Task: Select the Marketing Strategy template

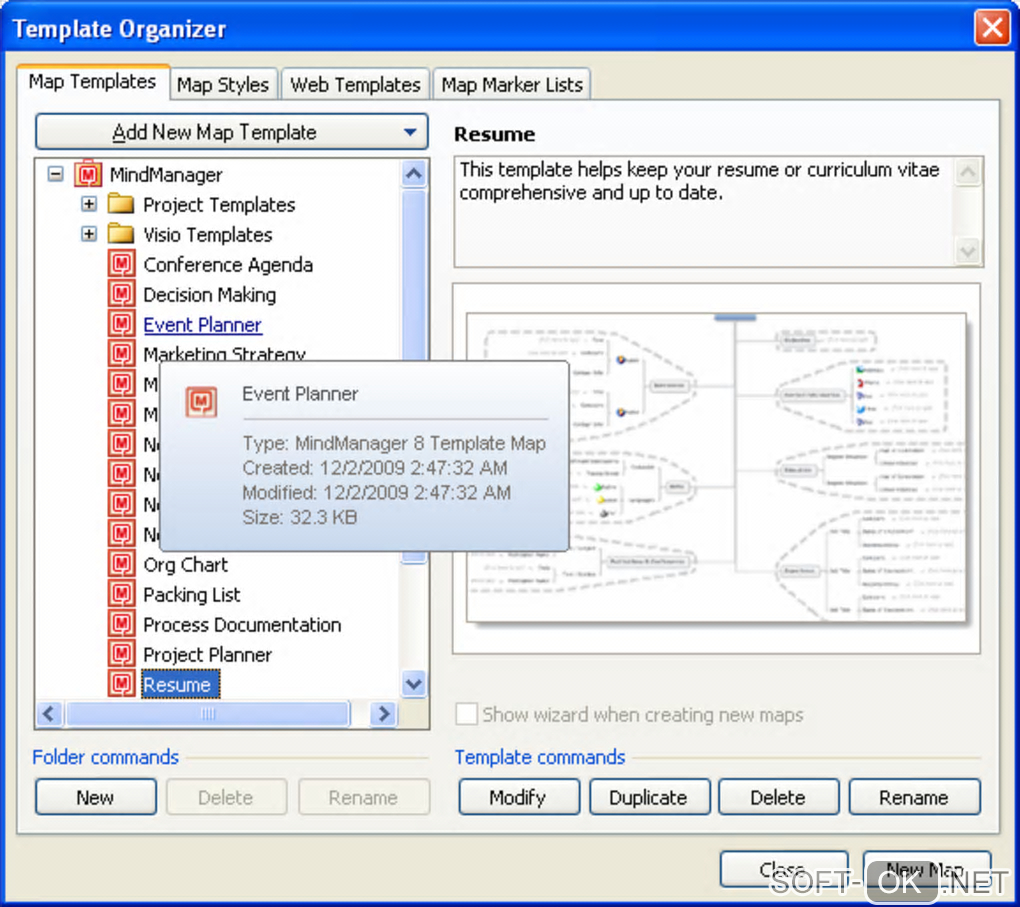Action: tap(224, 353)
